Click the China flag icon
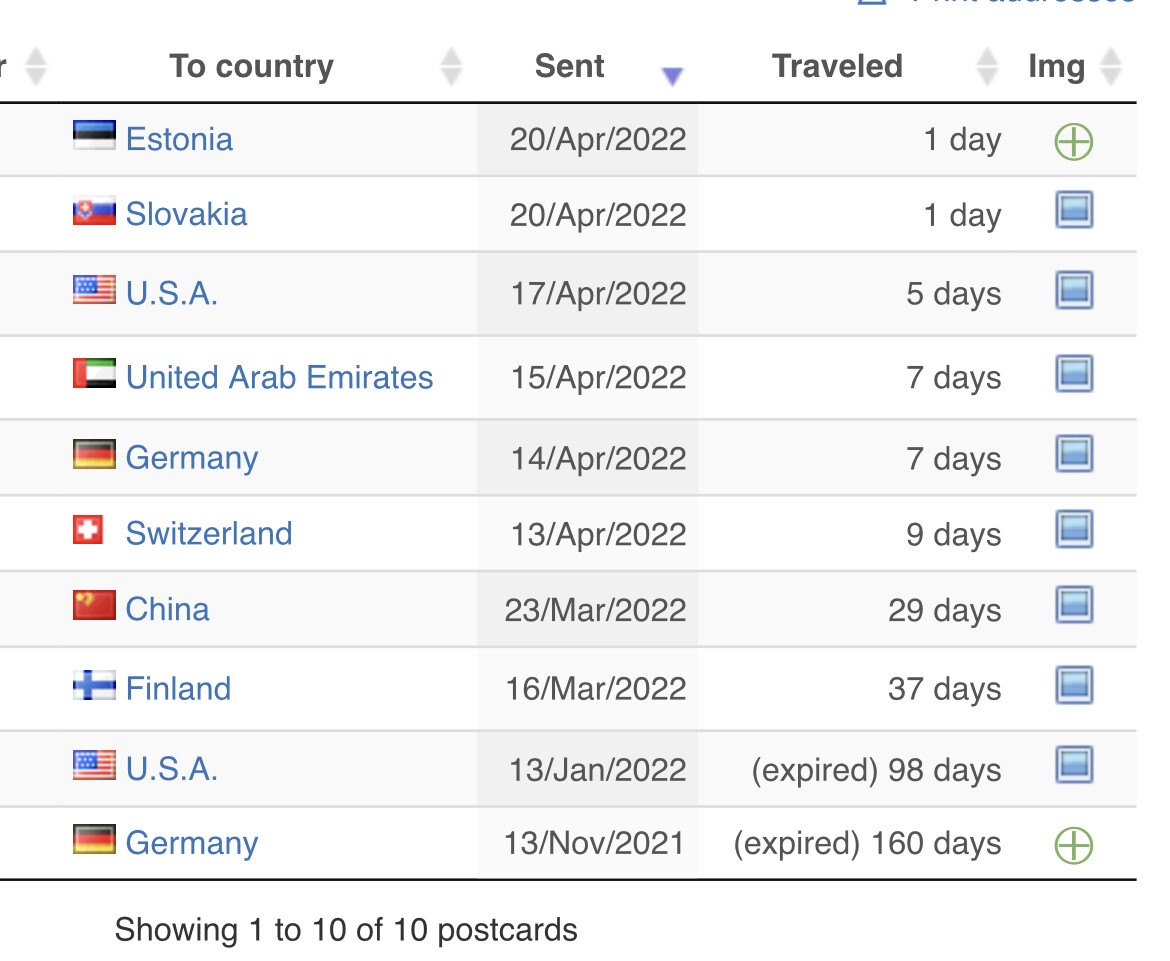1170x961 pixels. point(94,605)
